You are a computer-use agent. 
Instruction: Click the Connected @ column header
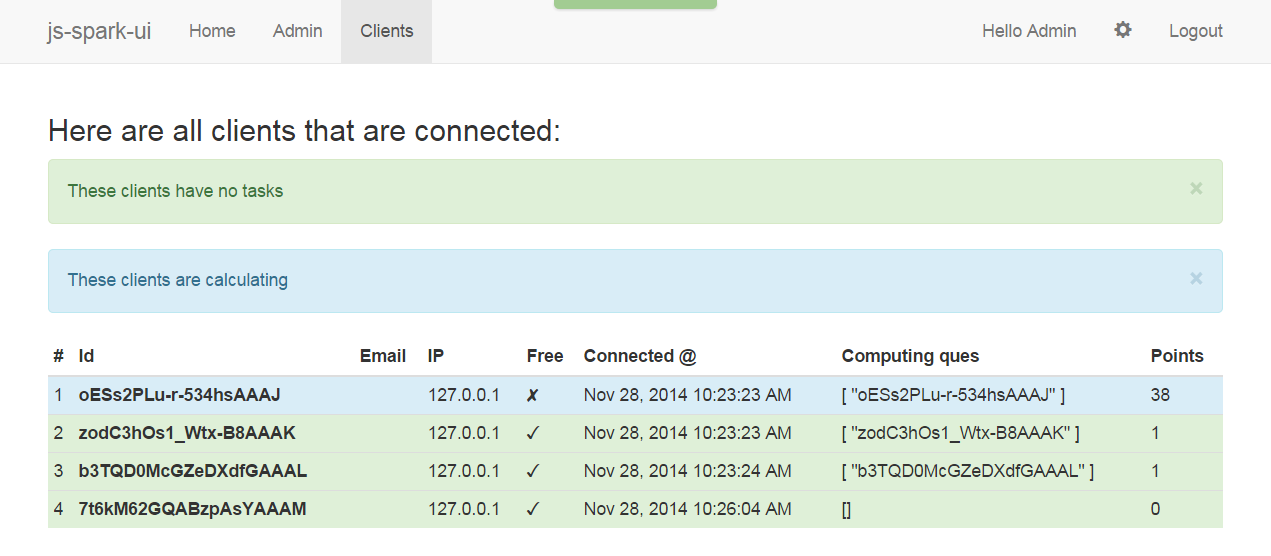pyautogui.click(x=640, y=356)
